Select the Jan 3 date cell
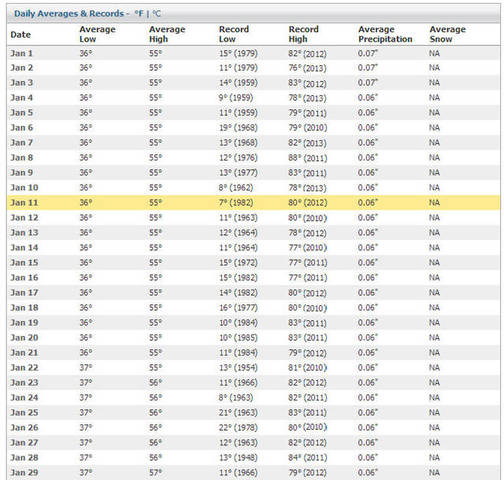The width and height of the screenshot is (504, 480). click(22, 83)
